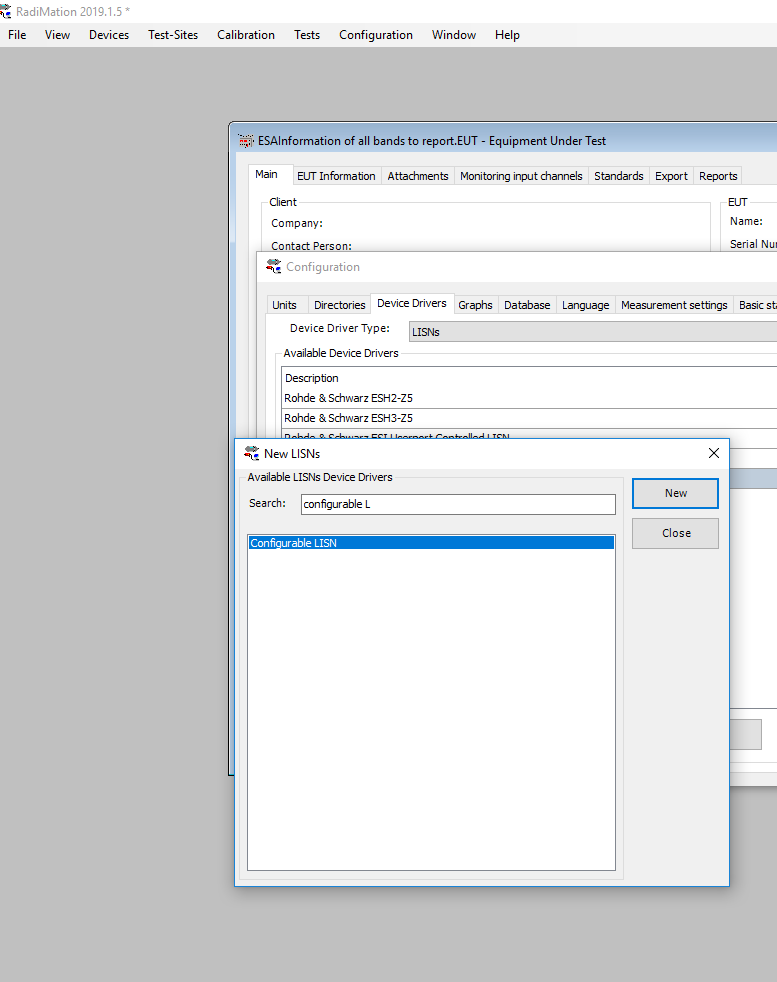The image size is (777, 982).
Task: Open the Calibration menu
Action: click(246, 35)
